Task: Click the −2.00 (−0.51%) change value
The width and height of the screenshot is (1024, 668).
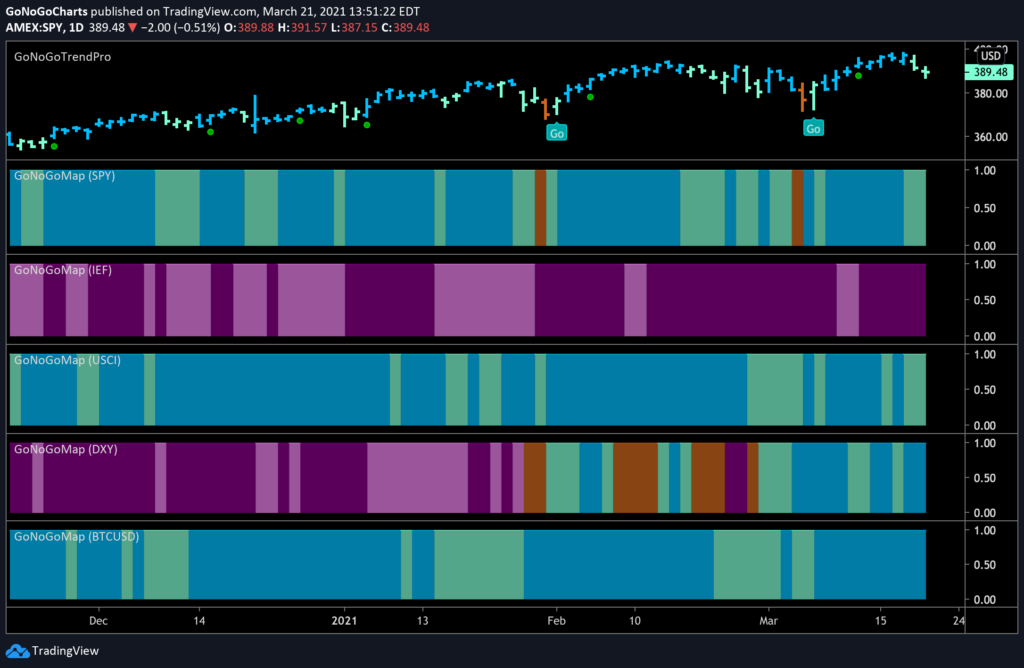Action: (x=180, y=27)
